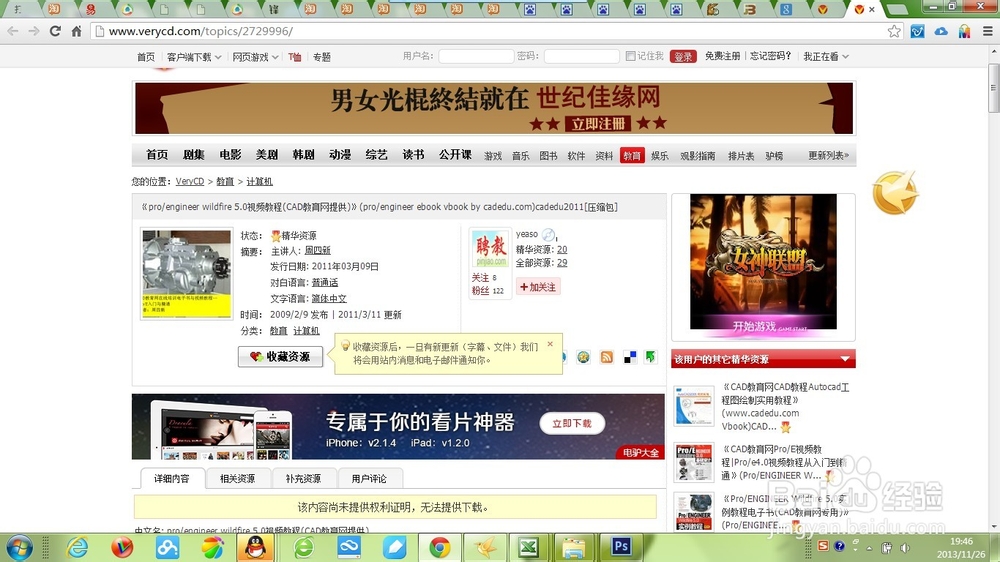Screen dimensions: 1000x562
Task: Expand the 我正在看 dropdown
Action: pos(826,56)
